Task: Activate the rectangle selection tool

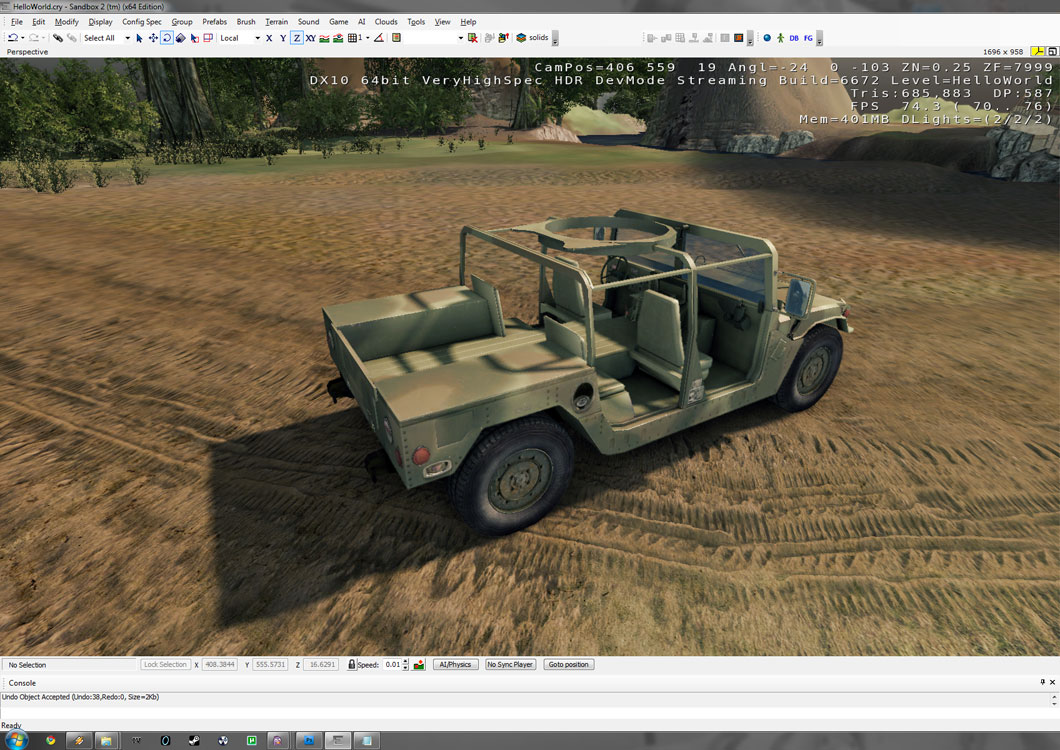Action: click(208, 38)
